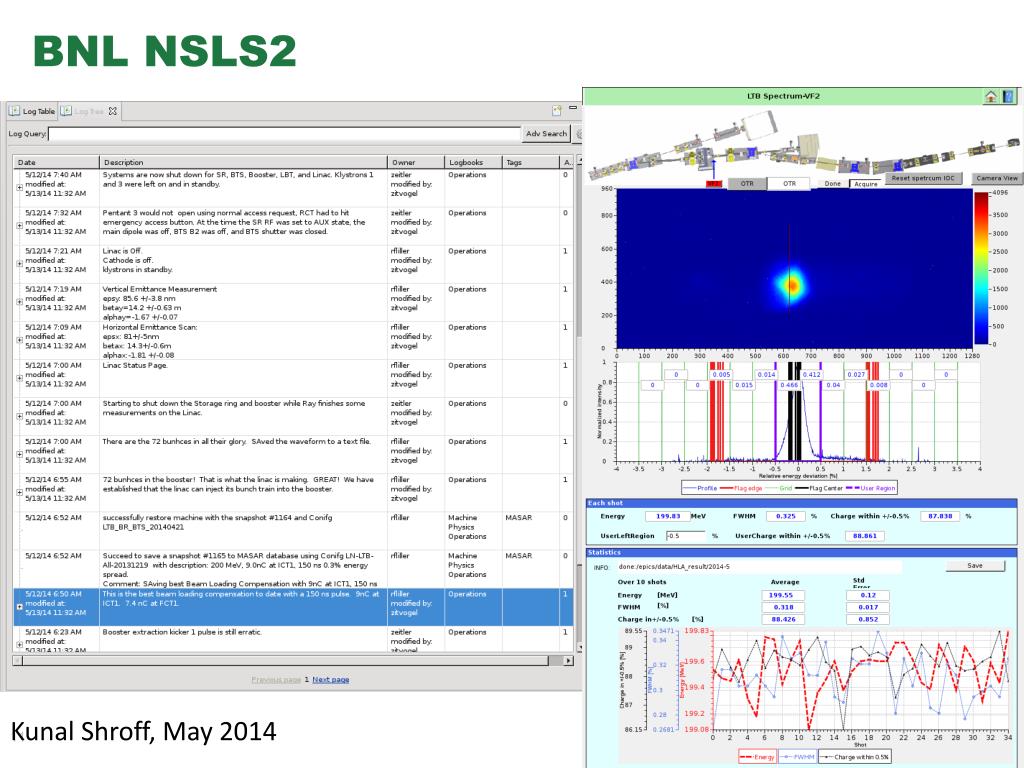Image resolution: width=1024 pixels, height=768 pixels.
Task: Select the Charge within 0.5% legend entry
Action: point(854,757)
